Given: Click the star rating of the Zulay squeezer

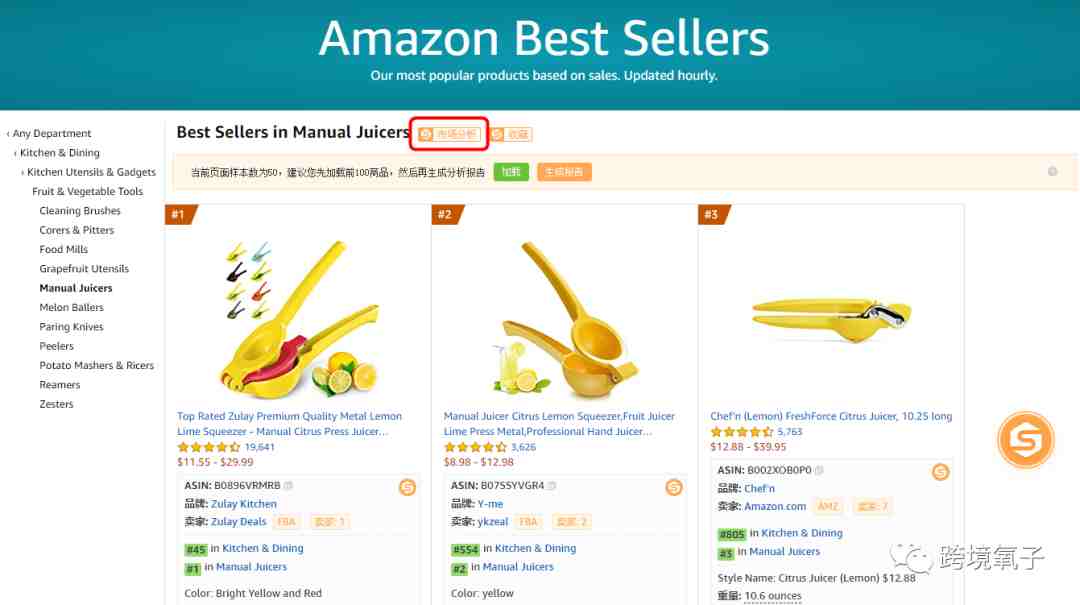Looking at the screenshot, I should (209, 447).
